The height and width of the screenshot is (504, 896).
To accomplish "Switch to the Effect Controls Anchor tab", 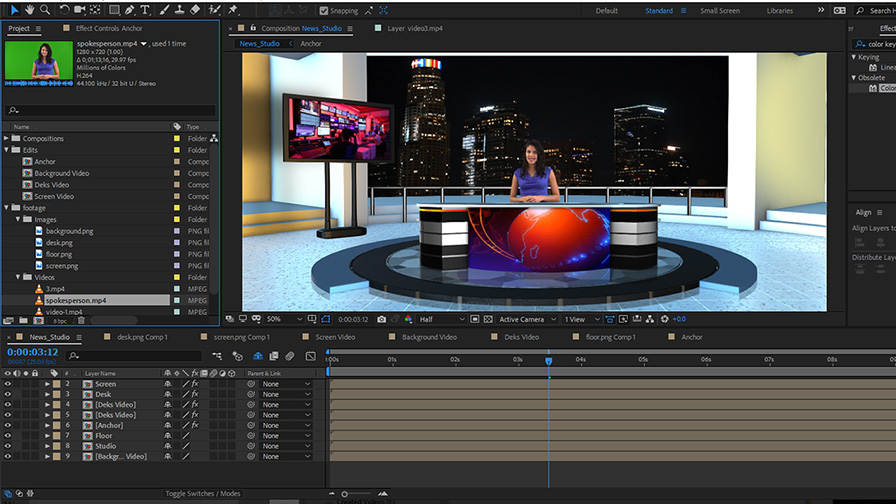I will tap(109, 28).
